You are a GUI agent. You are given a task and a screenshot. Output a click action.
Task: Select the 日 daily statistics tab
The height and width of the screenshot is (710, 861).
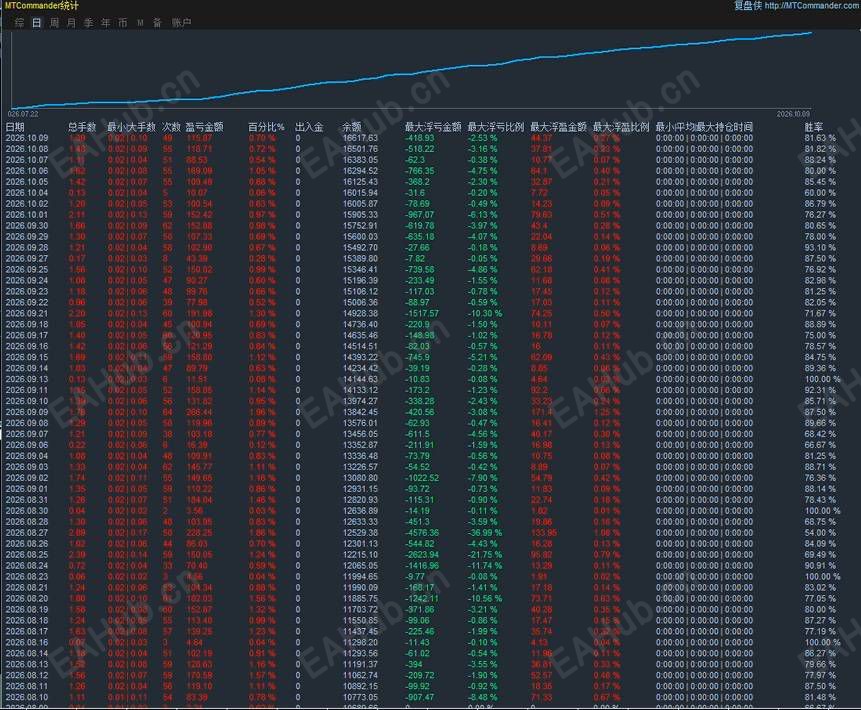tap(37, 23)
